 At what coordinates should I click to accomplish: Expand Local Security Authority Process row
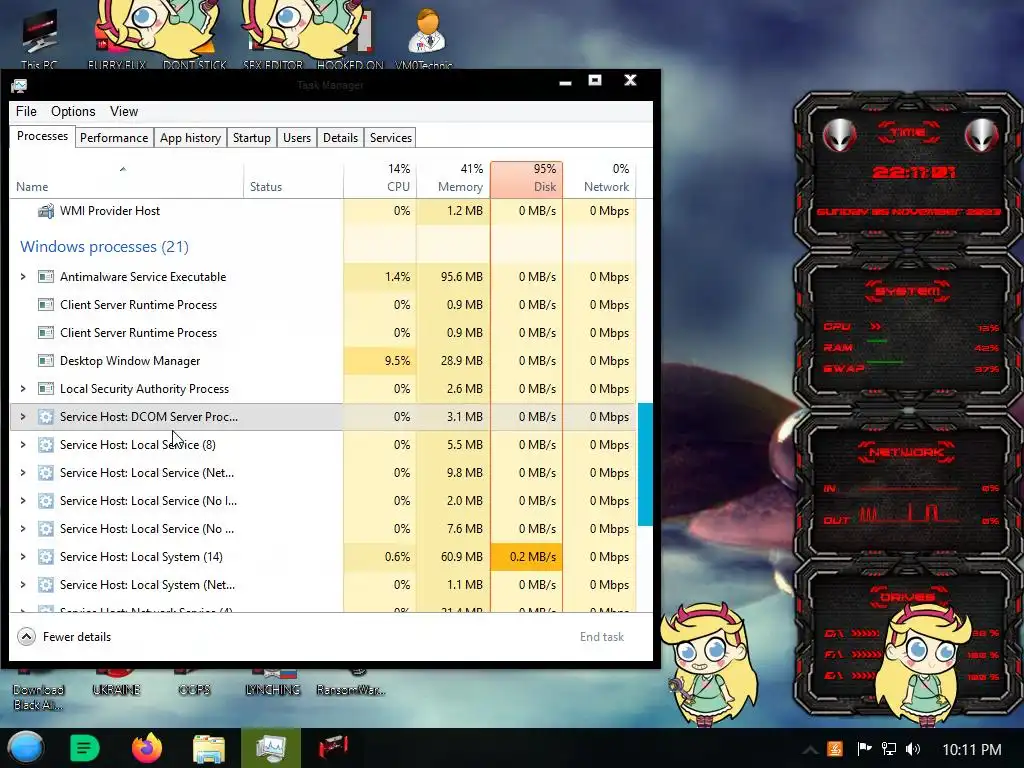[23, 389]
